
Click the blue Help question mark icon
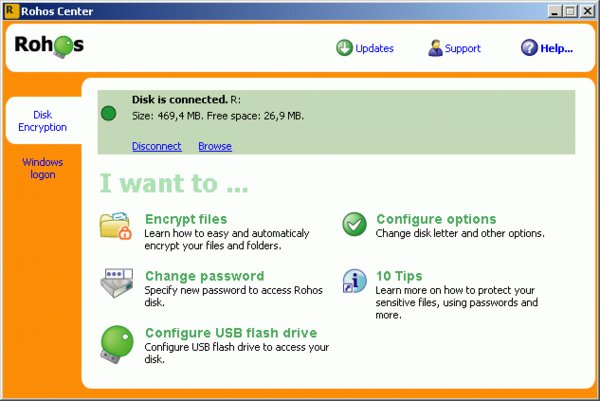(x=529, y=48)
